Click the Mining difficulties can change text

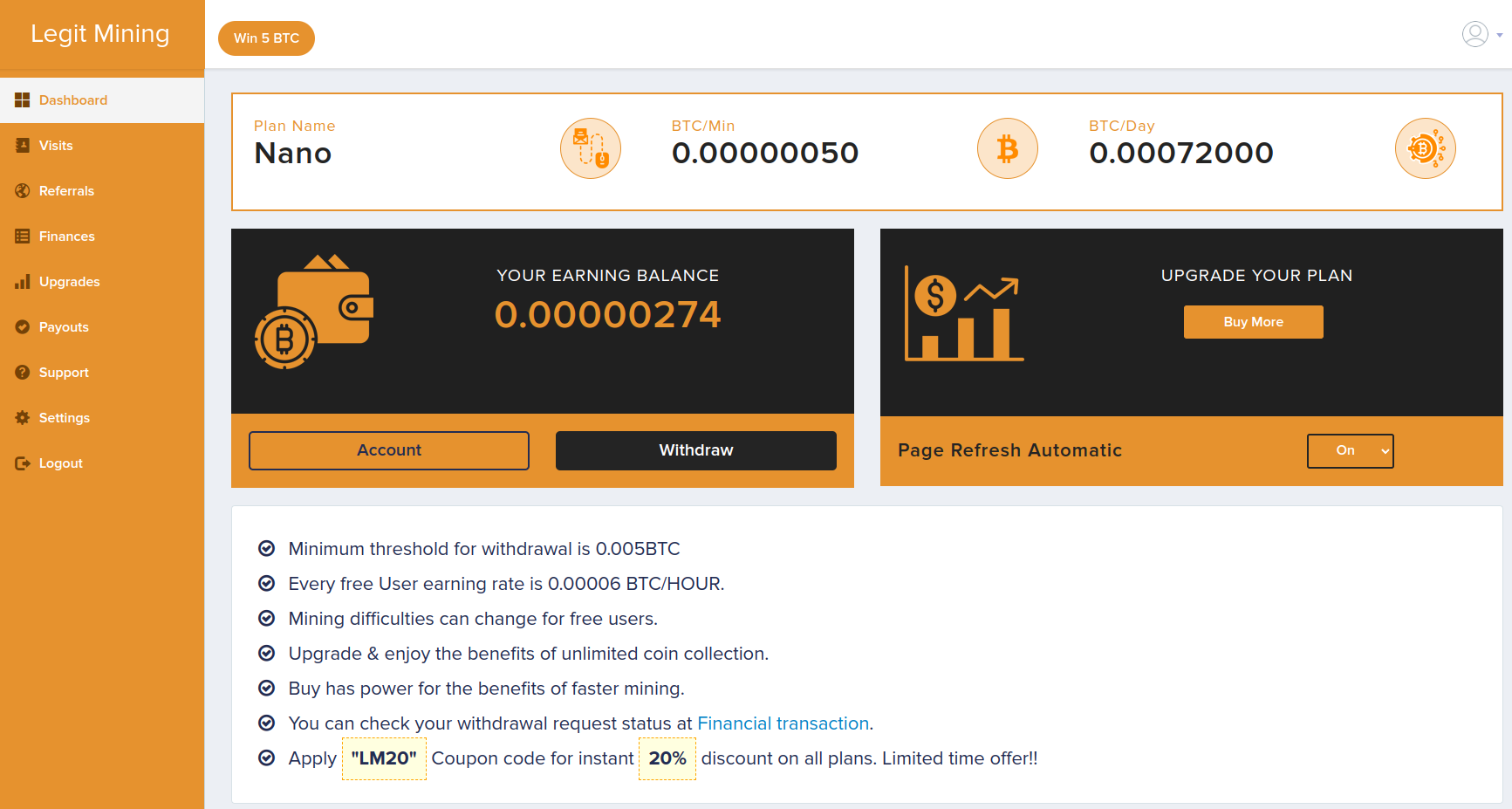[473, 619]
